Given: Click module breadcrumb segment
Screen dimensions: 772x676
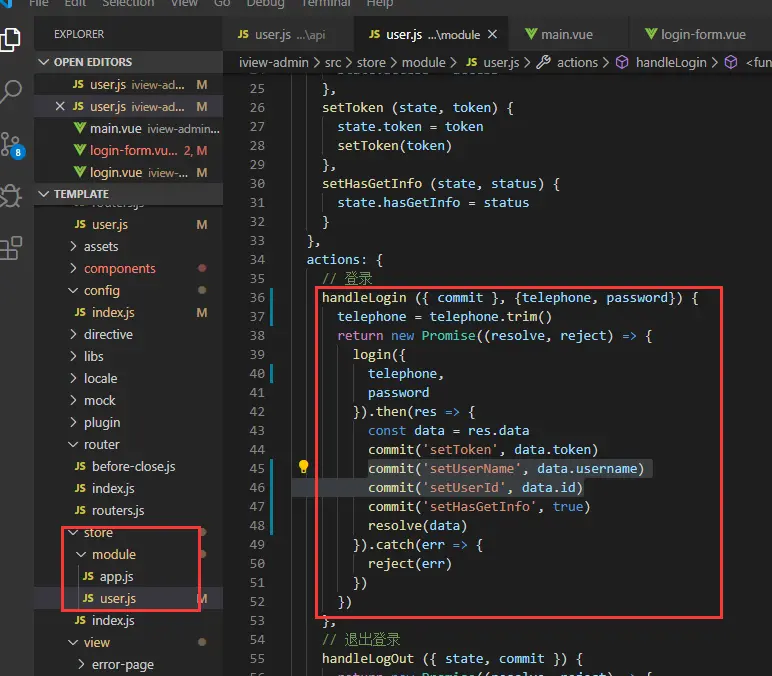Looking at the screenshot, I should [x=423, y=63].
